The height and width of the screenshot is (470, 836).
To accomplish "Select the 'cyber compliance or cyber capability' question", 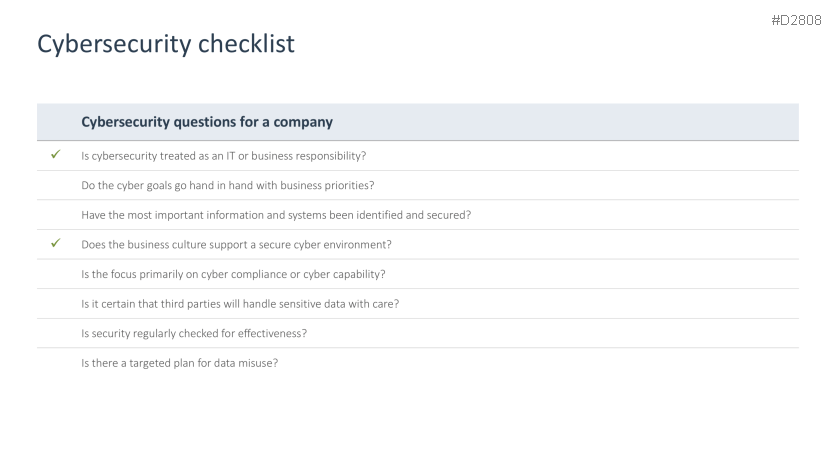I will pyautogui.click(x=235, y=274).
